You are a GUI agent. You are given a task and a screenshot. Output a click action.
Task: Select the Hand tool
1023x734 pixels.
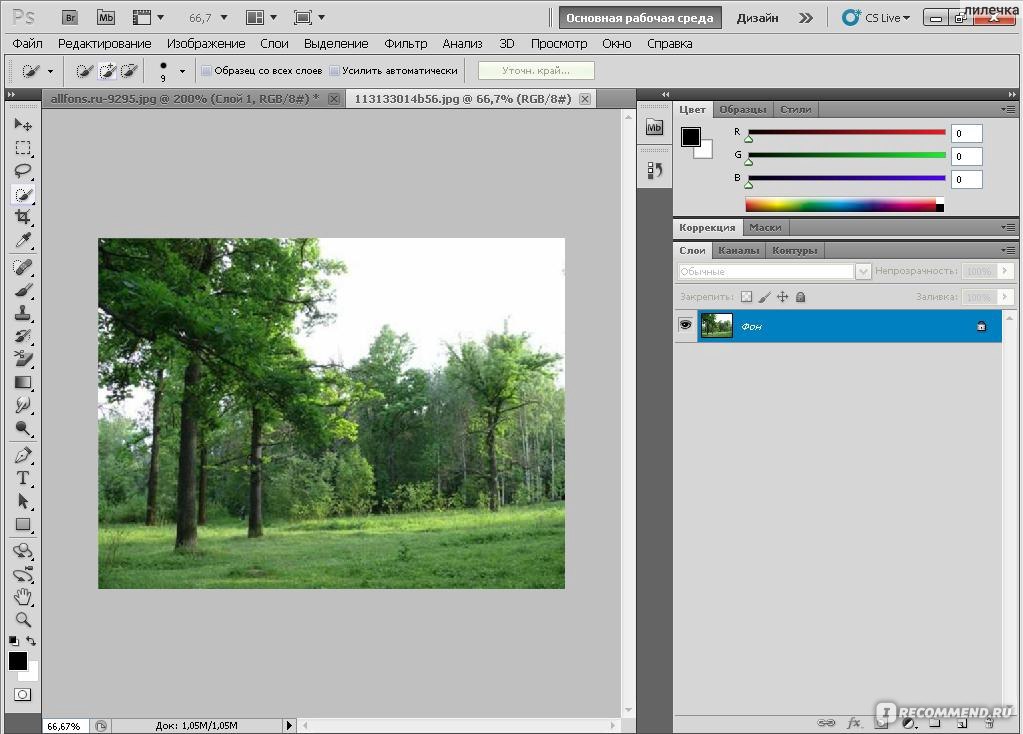[23, 597]
